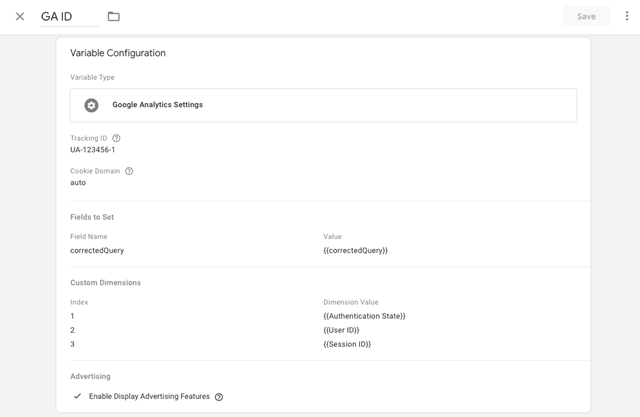640x417 pixels.
Task: Click custom dimension index 3
Action: (72, 344)
